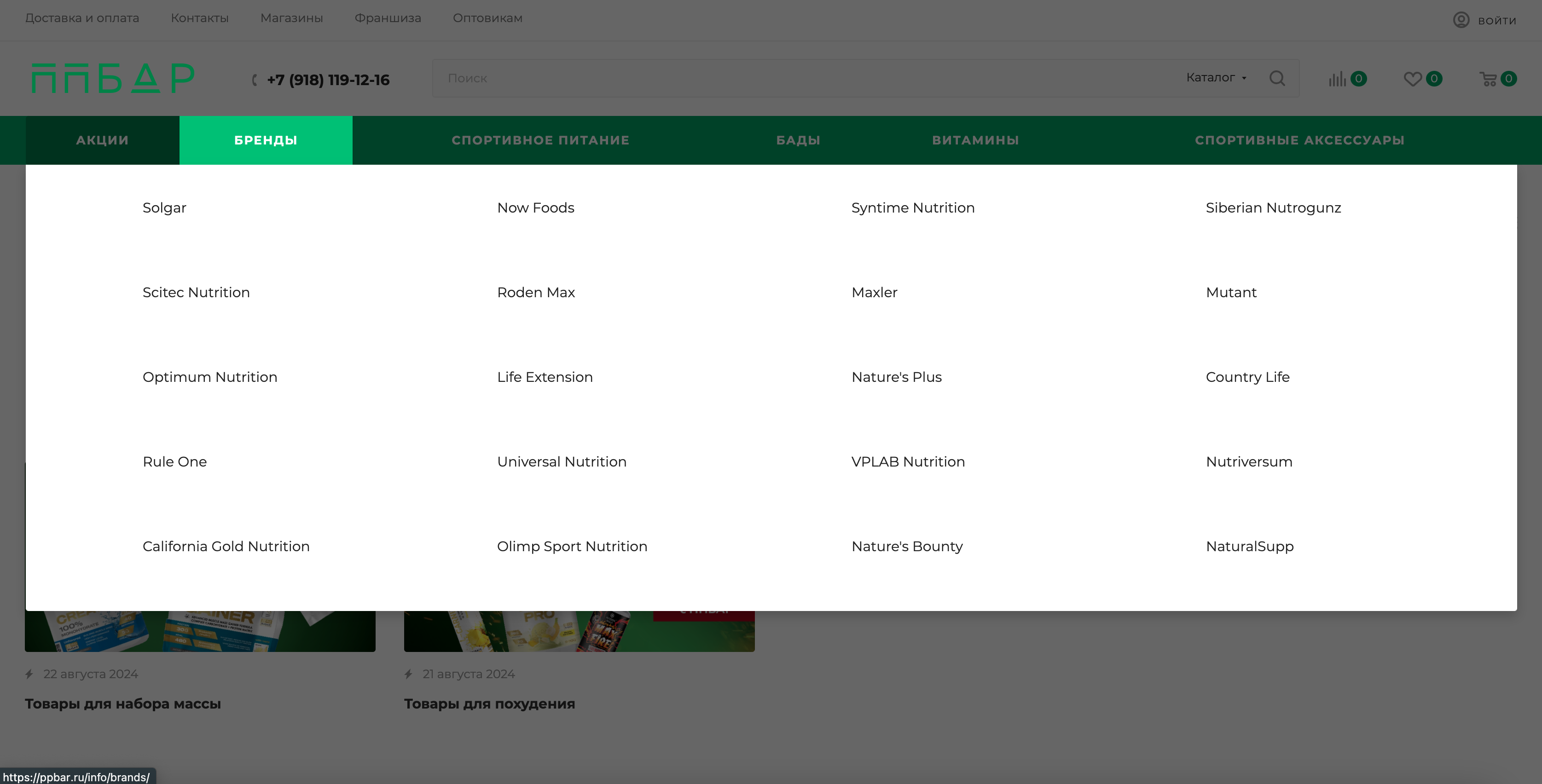Click the user account icon

(1461, 20)
